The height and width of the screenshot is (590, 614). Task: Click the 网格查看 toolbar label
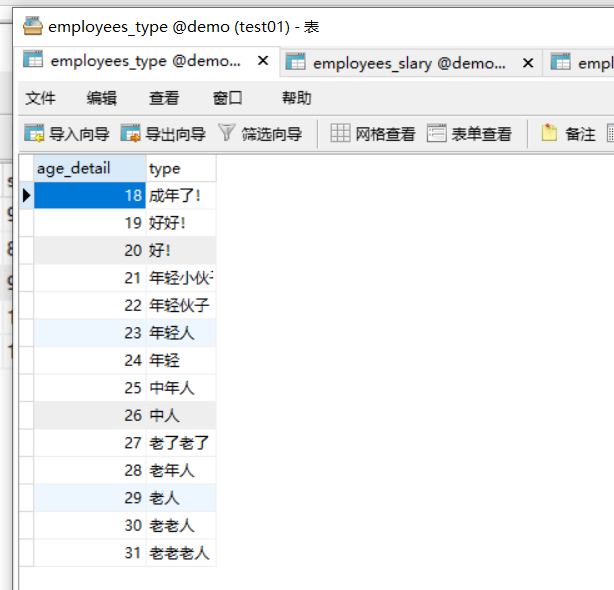point(385,134)
